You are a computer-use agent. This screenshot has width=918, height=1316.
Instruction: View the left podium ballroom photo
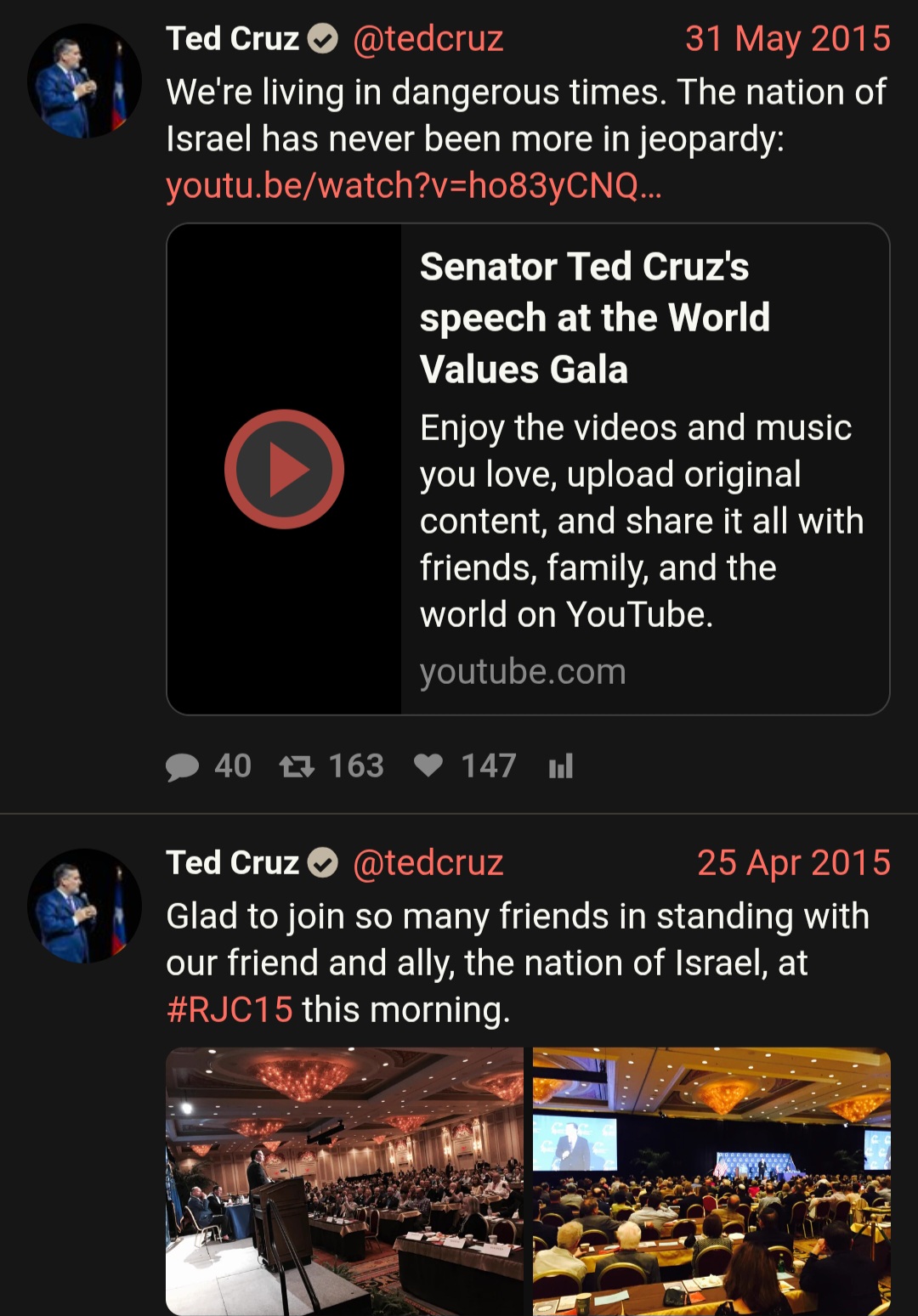pyautogui.click(x=344, y=1182)
